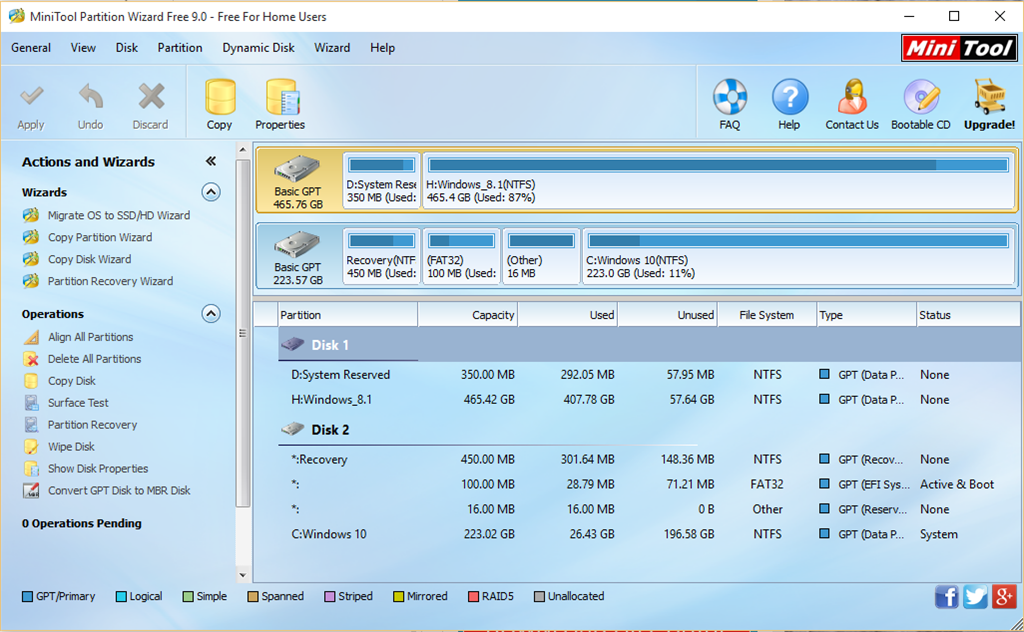Viewport: 1024px width, 632px height.
Task: Select the 223.57 GB Basic GPT disk icon
Action: [x=297, y=244]
